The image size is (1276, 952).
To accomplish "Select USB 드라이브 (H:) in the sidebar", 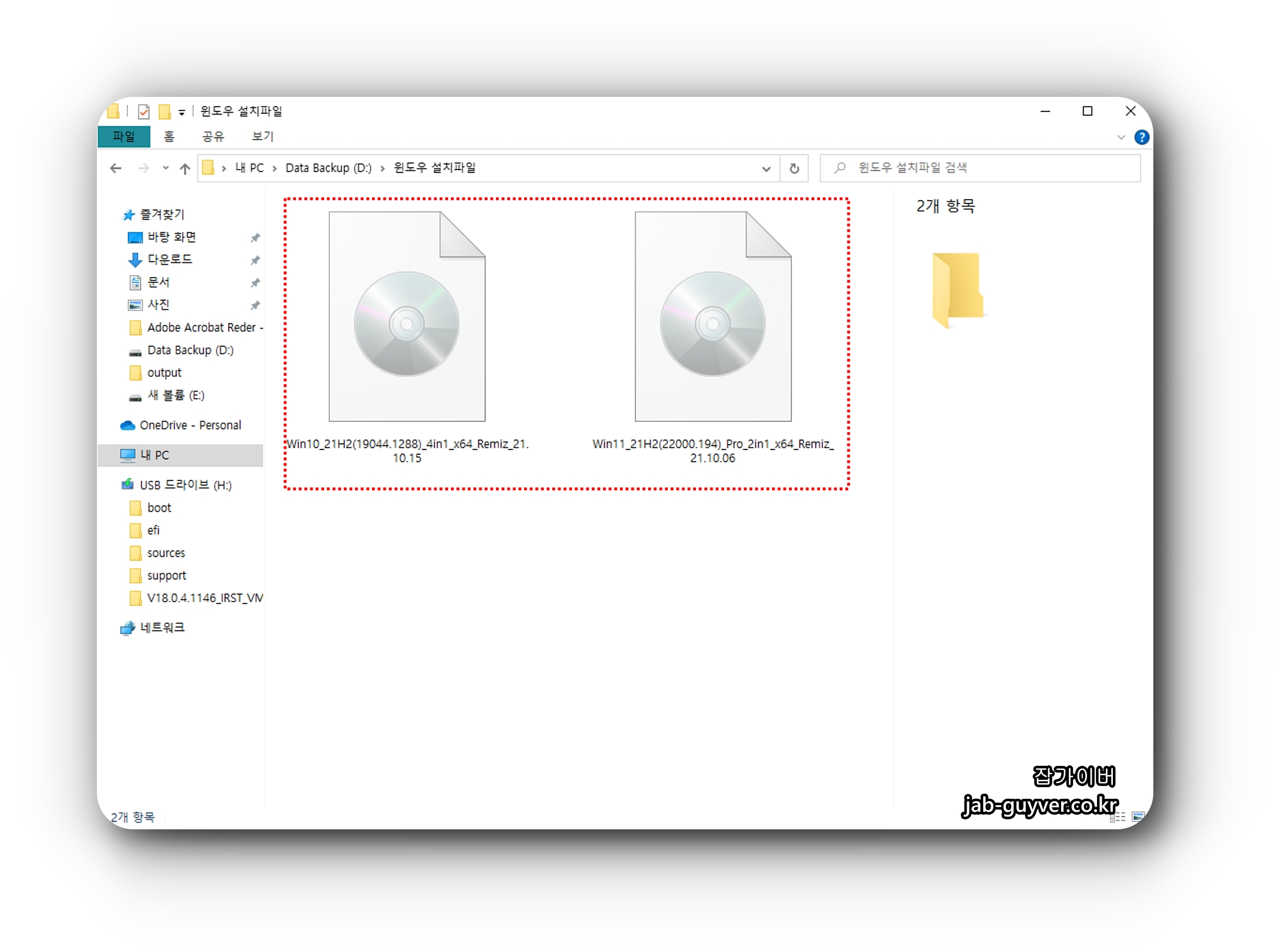I will click(185, 485).
